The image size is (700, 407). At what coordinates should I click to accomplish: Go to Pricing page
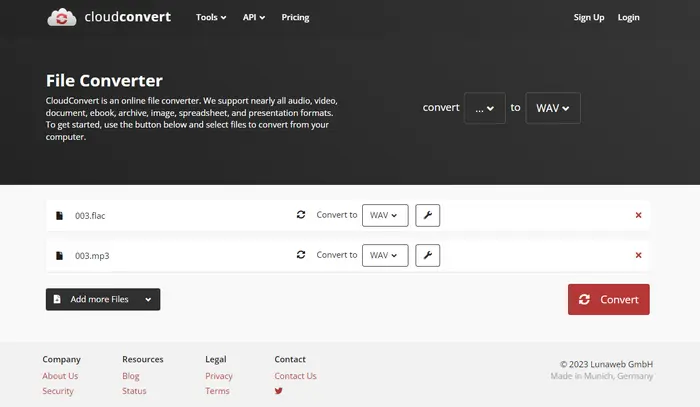tap(295, 17)
